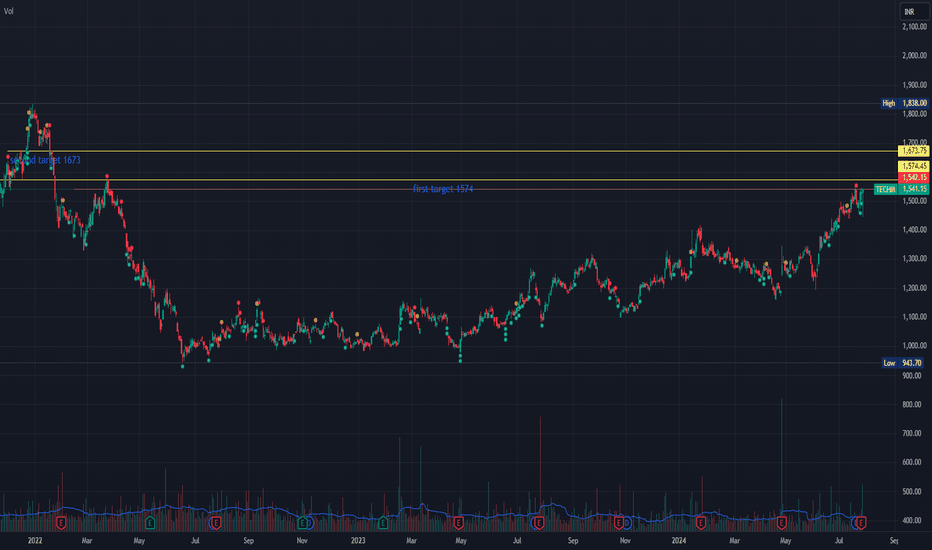Viewport: 932px width, 550px height.
Task: Select the yellow 1,673.75 price label
Action: 914,151
